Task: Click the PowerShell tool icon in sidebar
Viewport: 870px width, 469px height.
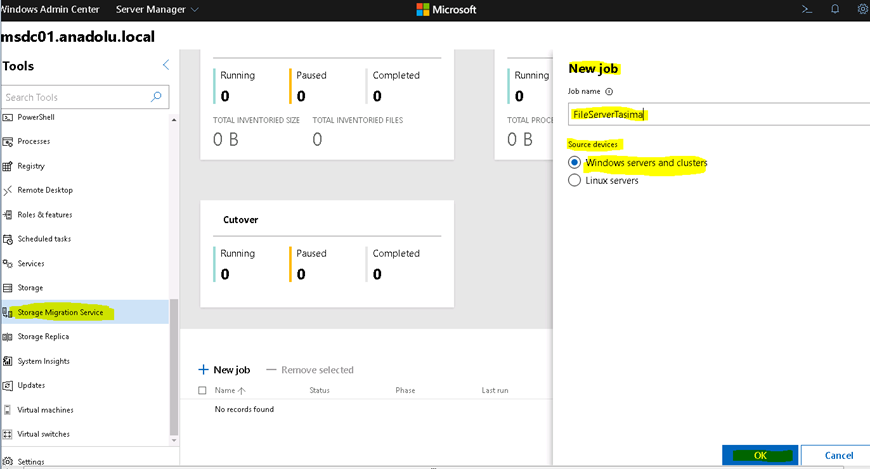Action: (8, 117)
